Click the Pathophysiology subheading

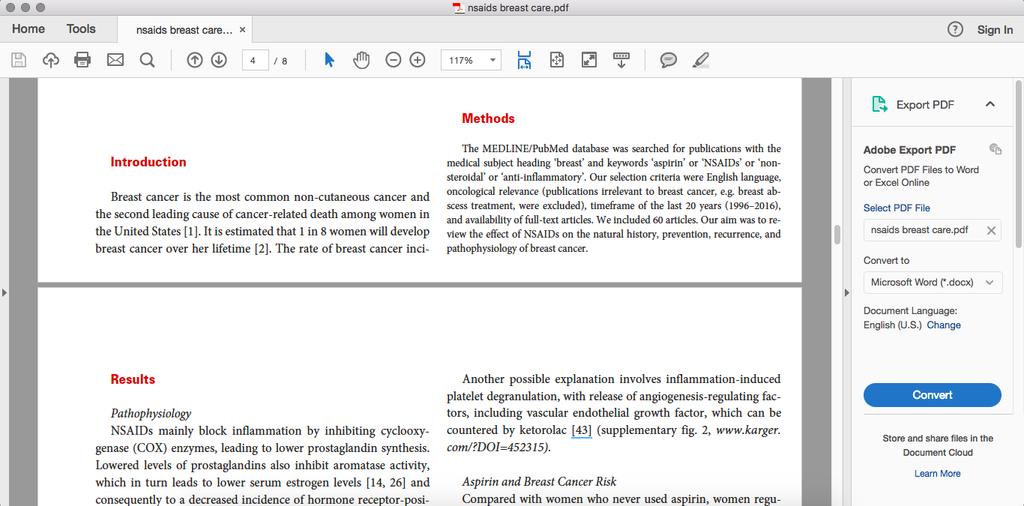pyautogui.click(x=151, y=413)
